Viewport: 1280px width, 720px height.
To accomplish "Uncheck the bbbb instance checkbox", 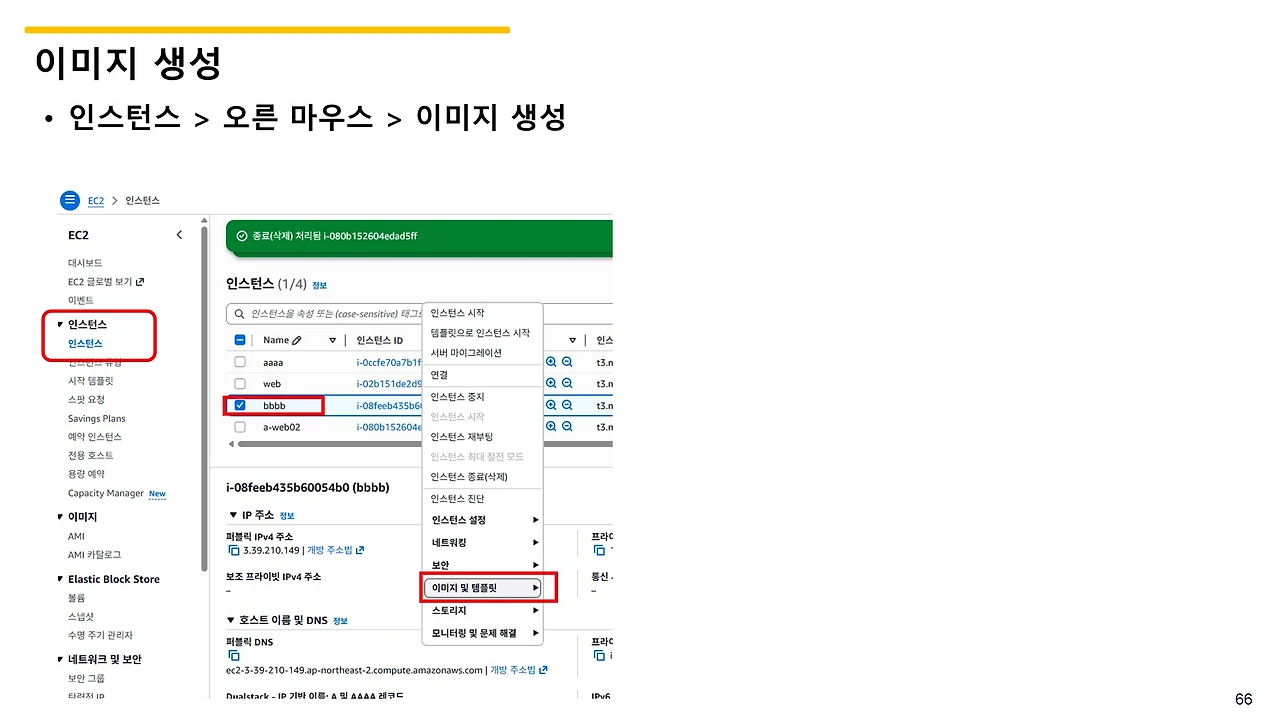I will (240, 405).
